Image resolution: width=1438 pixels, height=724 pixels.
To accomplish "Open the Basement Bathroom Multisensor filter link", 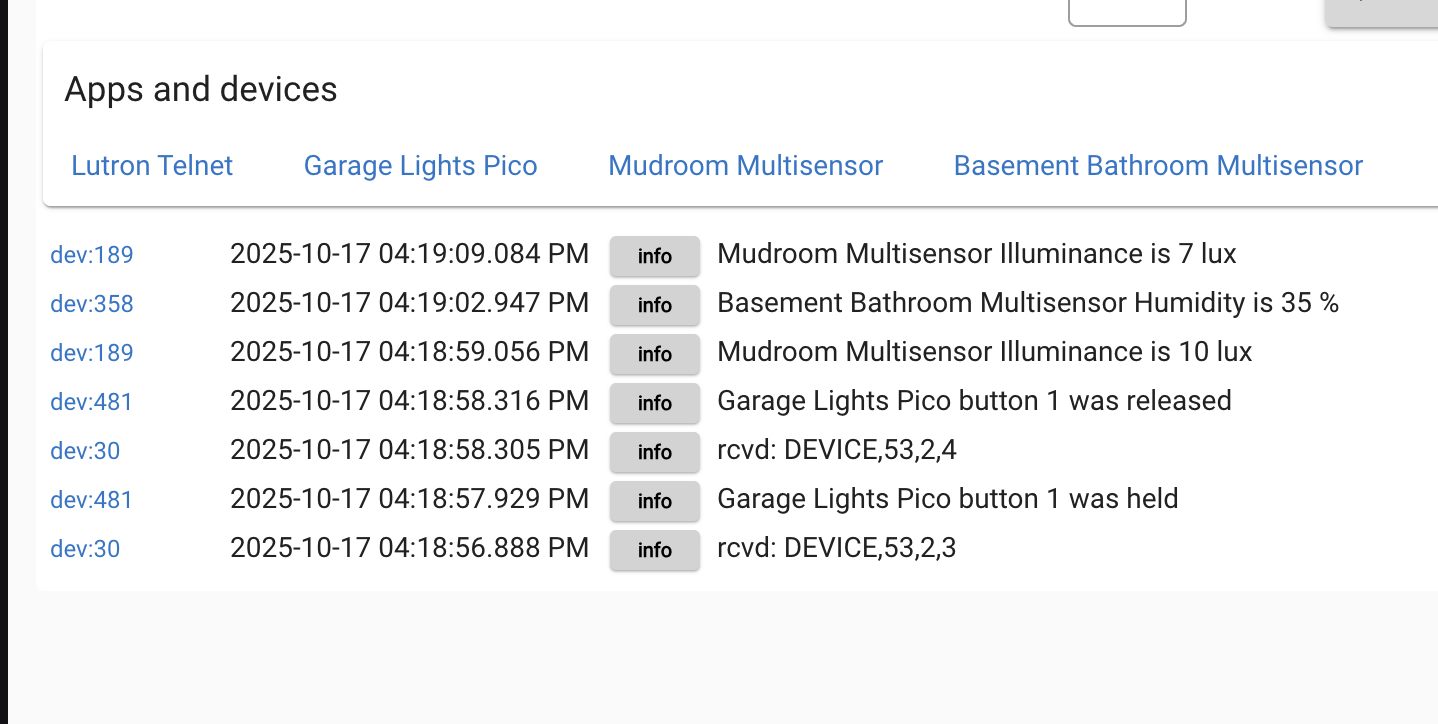I will point(1158,166).
